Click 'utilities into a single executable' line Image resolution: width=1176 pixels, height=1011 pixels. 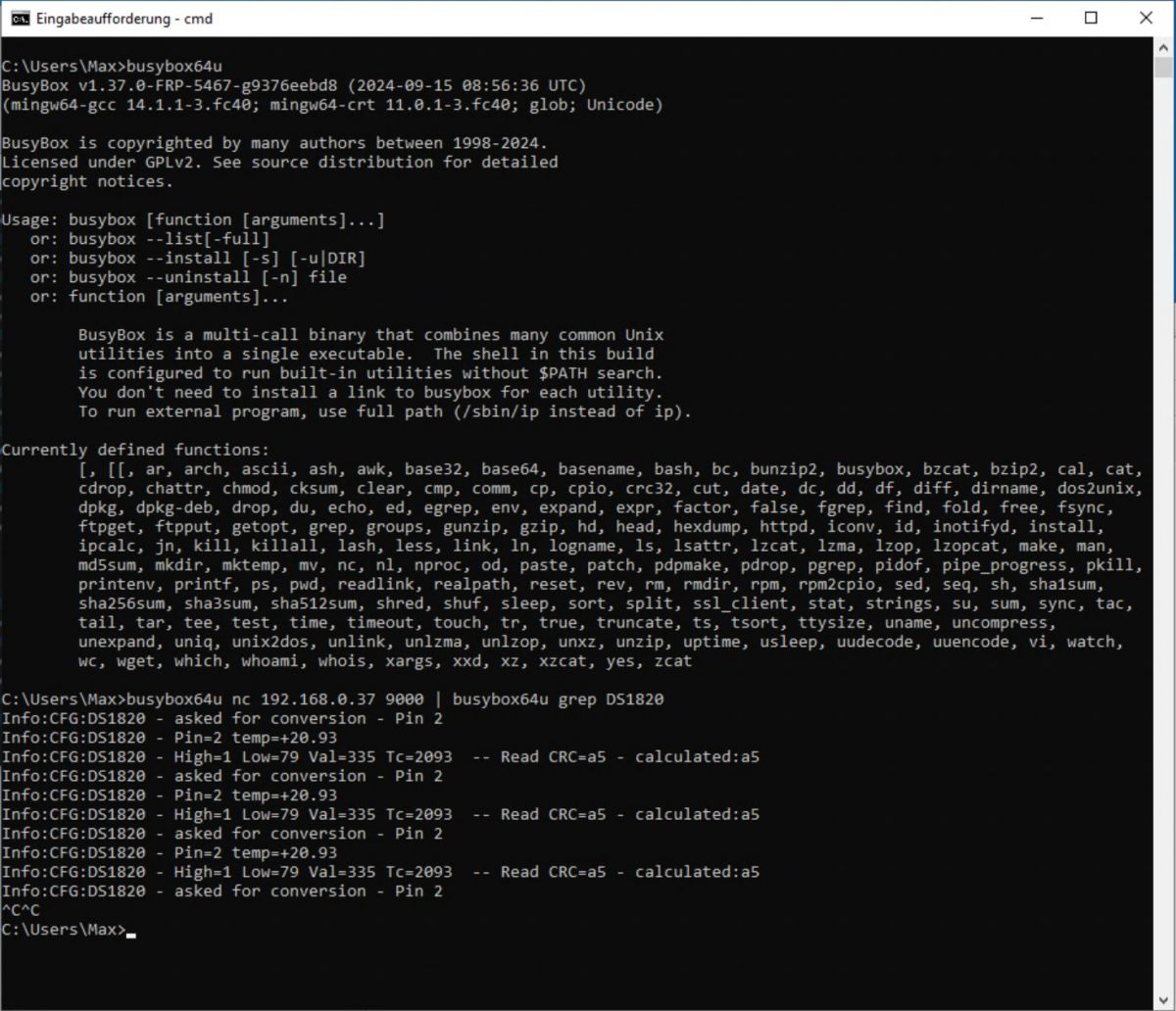(367, 354)
